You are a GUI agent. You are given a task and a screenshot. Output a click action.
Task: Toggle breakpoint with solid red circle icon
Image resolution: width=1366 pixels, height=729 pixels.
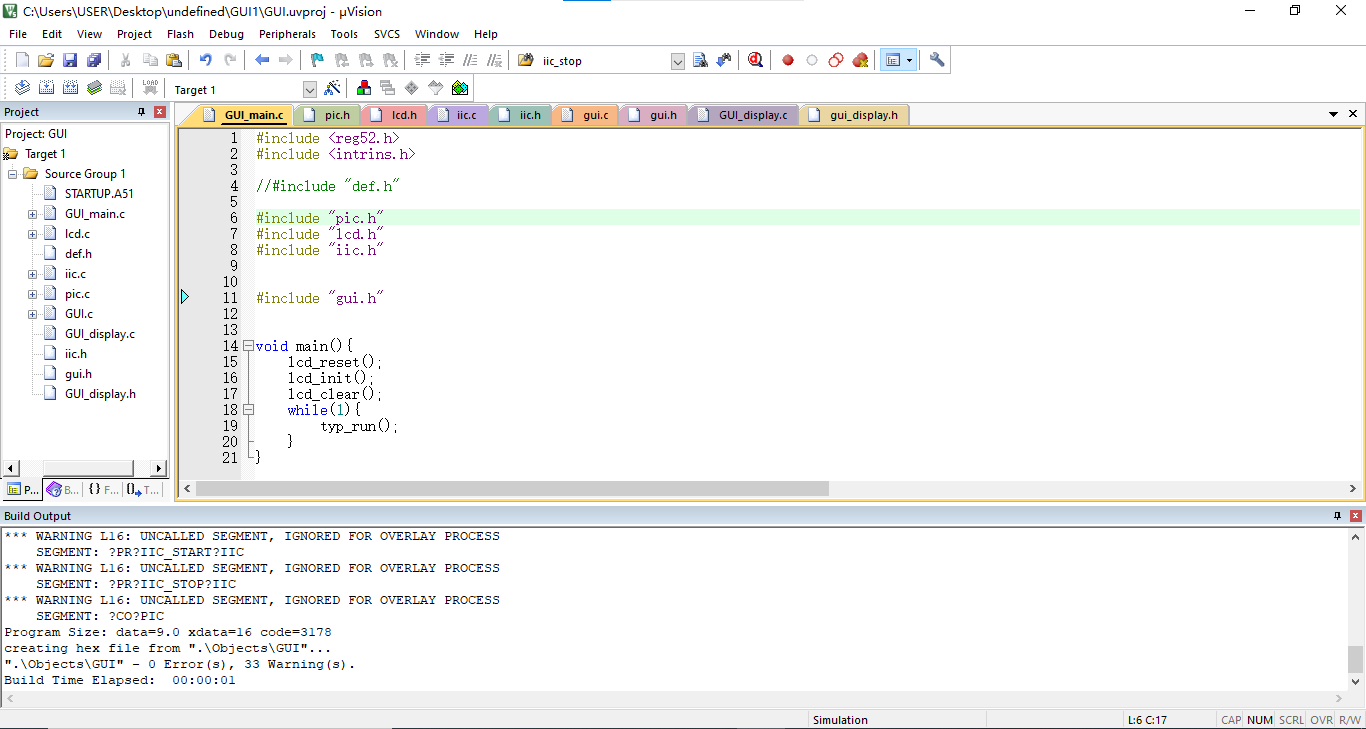point(788,60)
